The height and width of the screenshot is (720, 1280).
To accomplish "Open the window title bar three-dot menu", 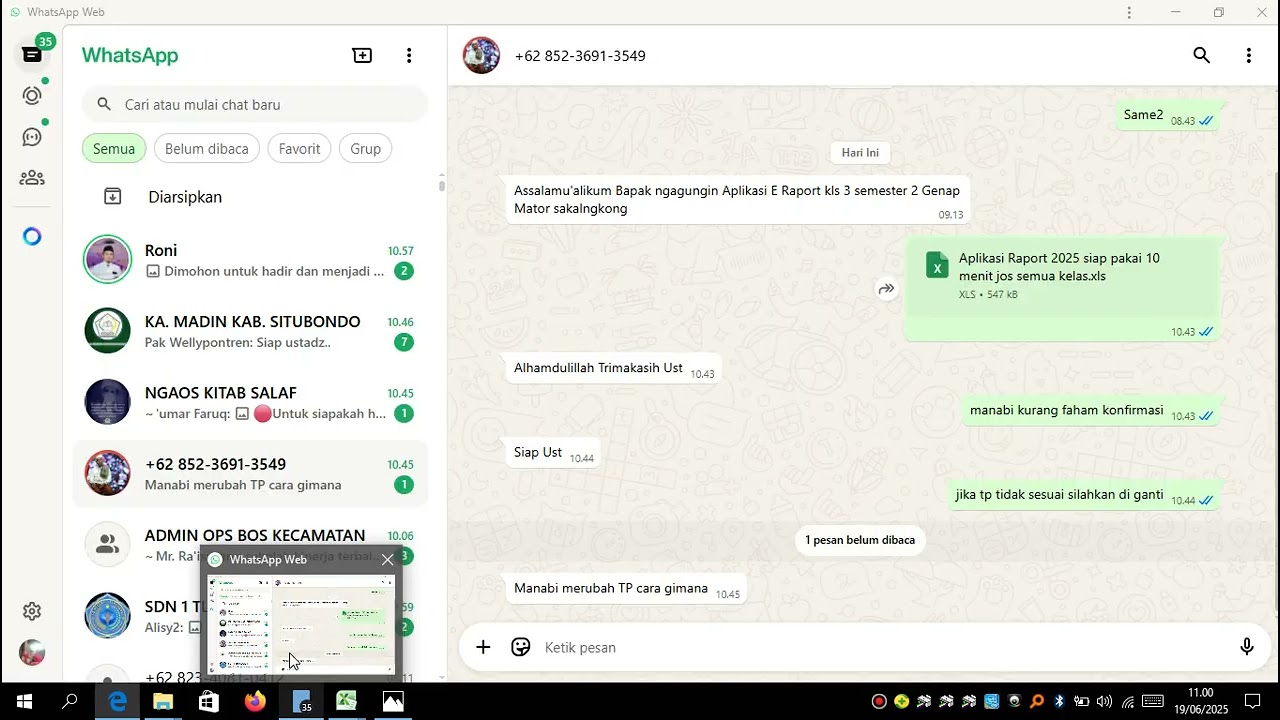I will [x=1129, y=12].
